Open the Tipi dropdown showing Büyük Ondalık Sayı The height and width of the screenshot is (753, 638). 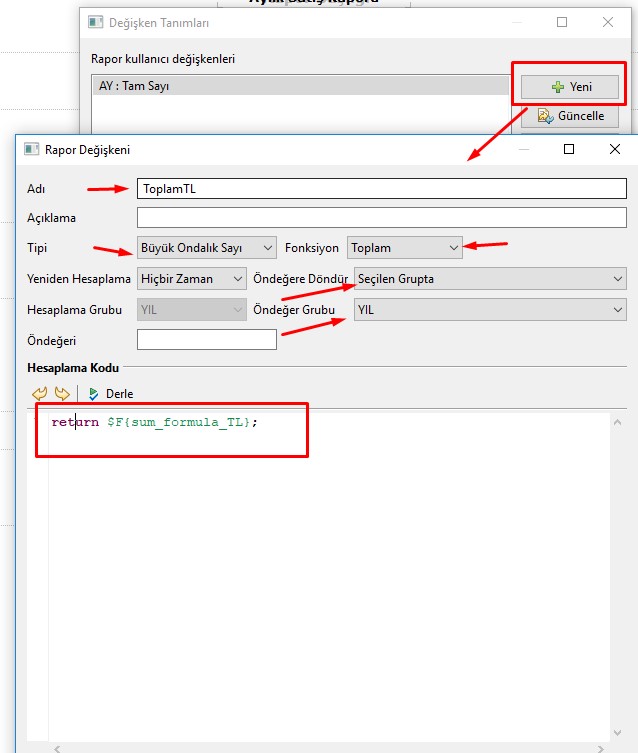point(207,247)
